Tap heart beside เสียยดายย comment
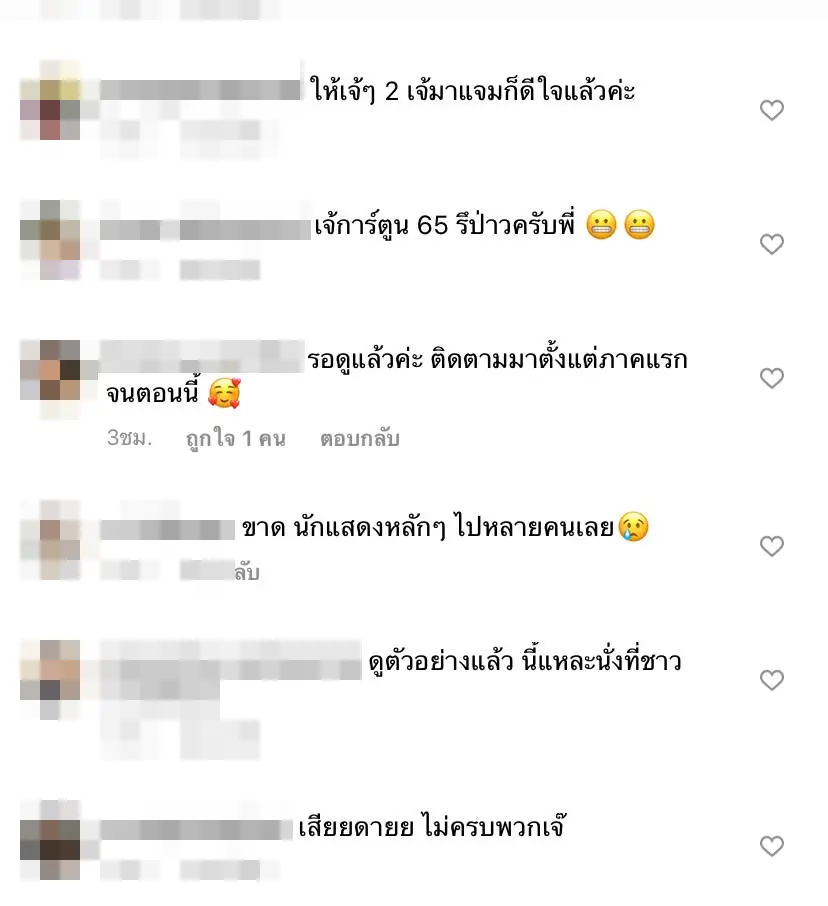Viewport: 828px width, 906px height. click(771, 846)
